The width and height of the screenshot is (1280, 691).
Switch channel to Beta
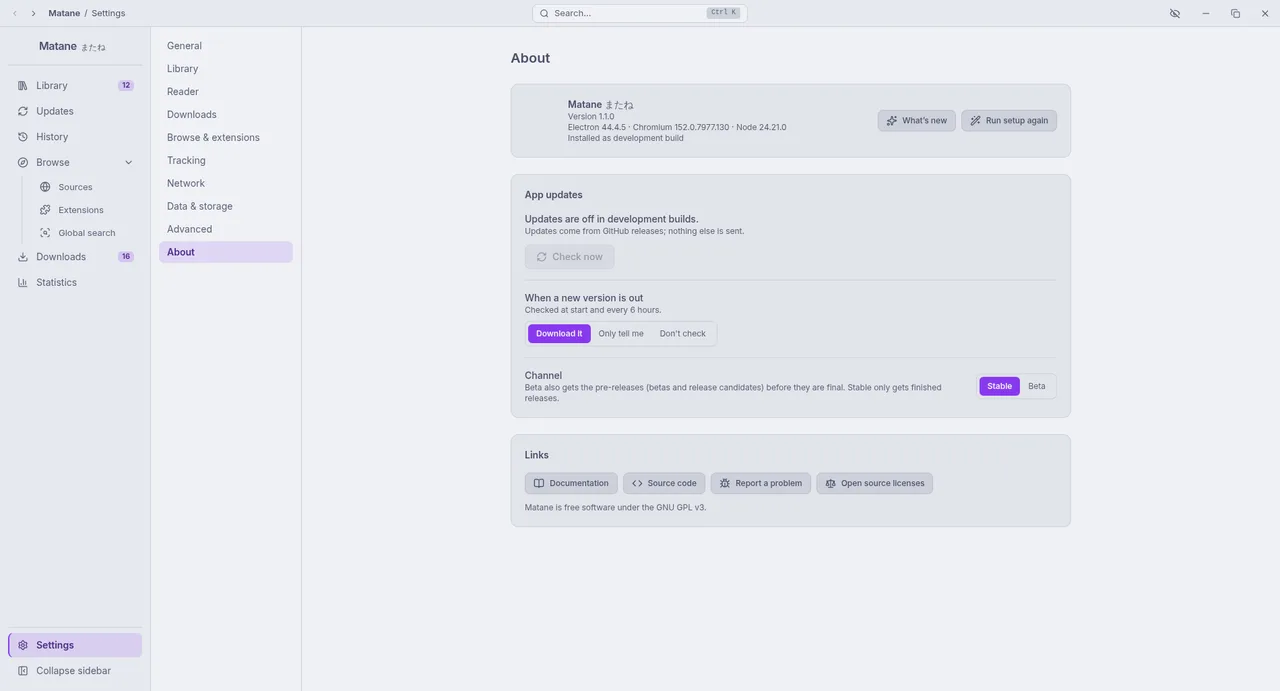point(1037,386)
